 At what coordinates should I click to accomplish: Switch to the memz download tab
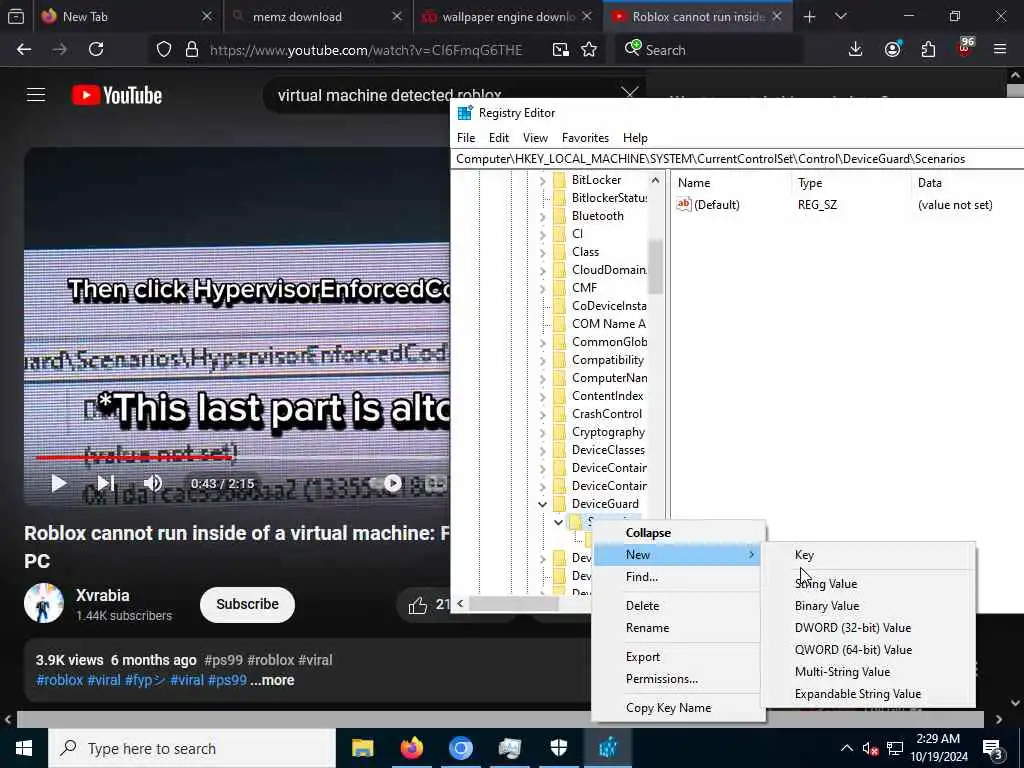click(317, 17)
